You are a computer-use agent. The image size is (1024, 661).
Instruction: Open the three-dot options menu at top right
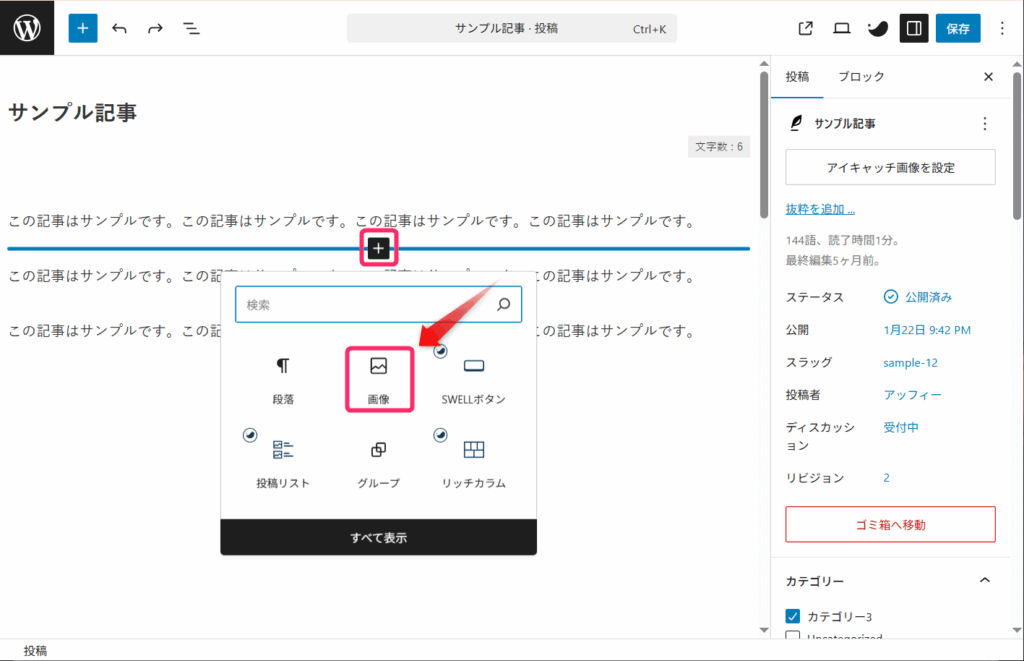(x=1003, y=28)
